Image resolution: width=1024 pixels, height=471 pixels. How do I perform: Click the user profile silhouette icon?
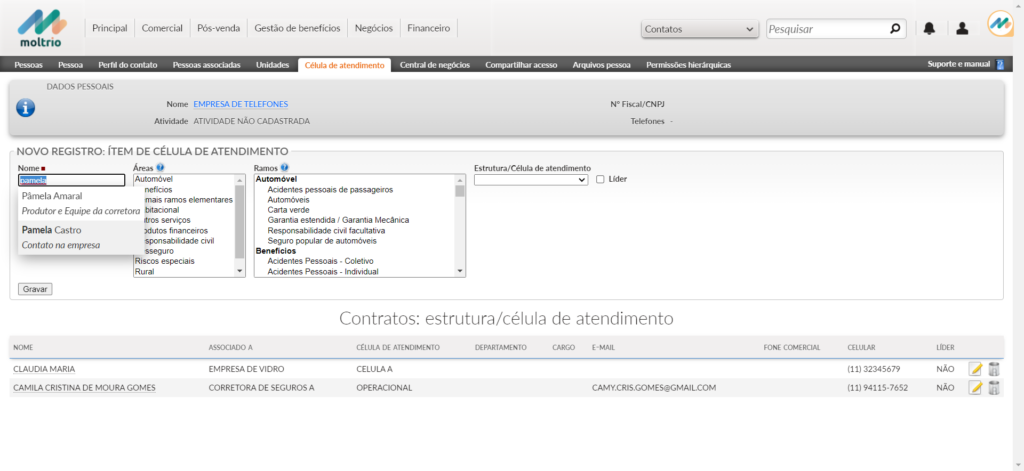coord(962,29)
